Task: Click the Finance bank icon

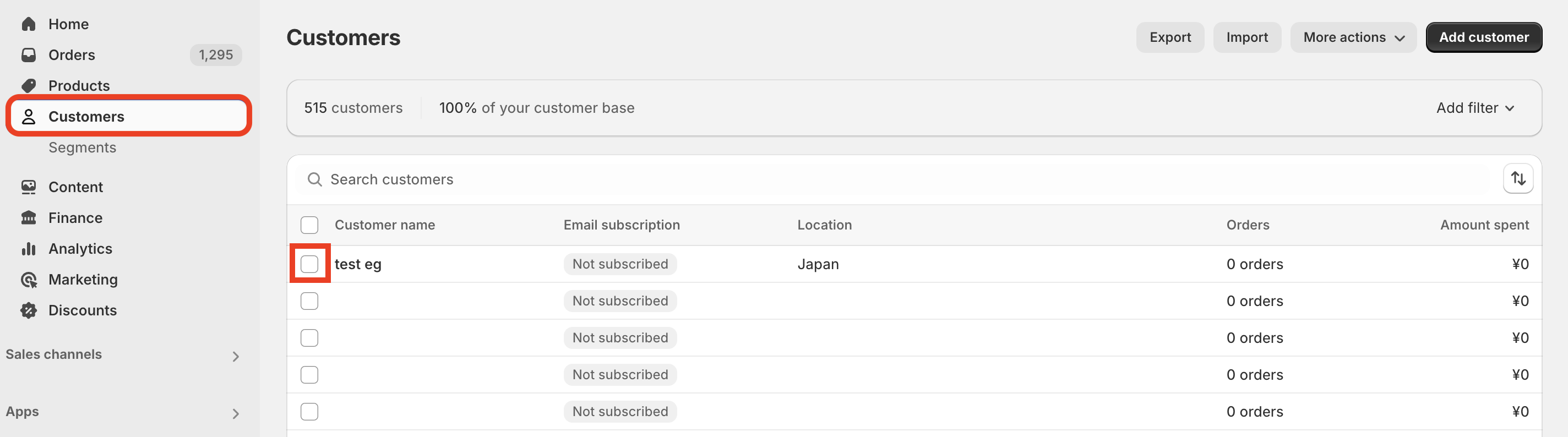Action: tap(29, 218)
